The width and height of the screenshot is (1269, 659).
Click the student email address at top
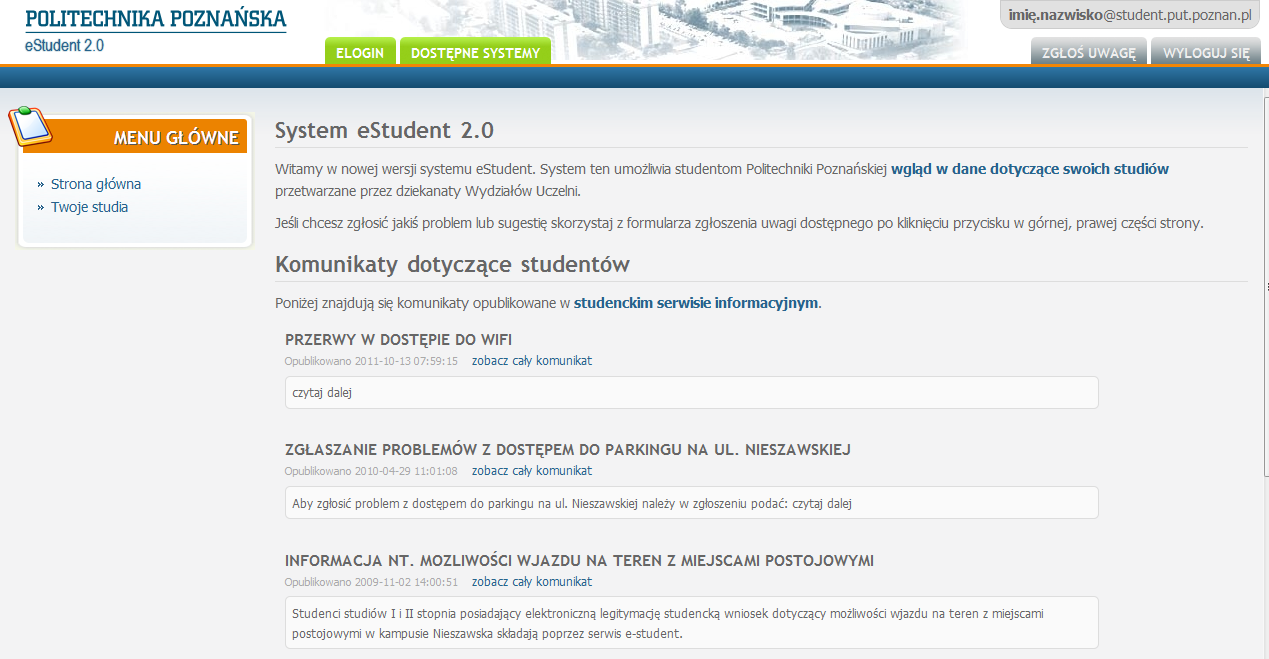tap(1130, 15)
